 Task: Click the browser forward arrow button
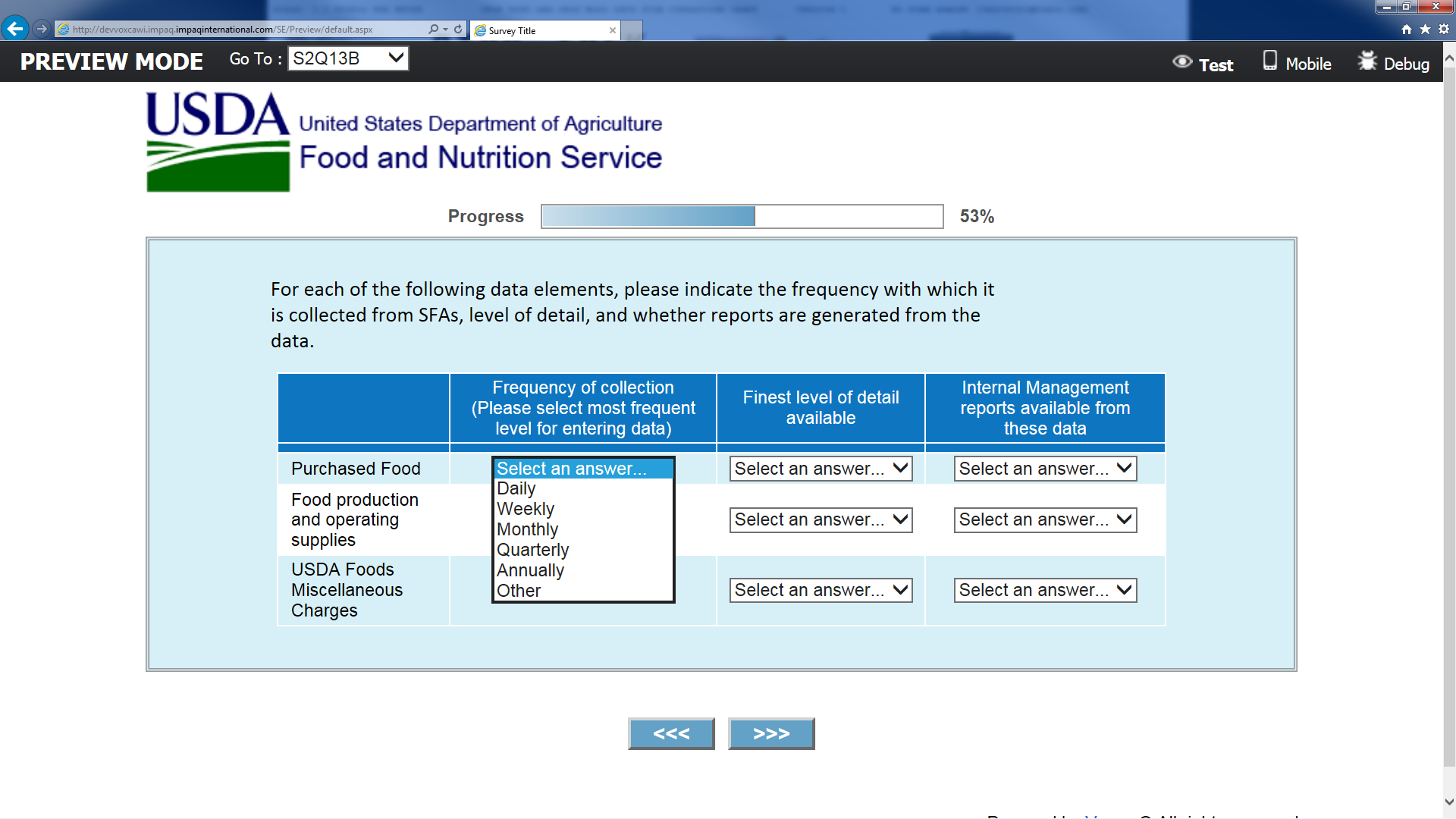[x=42, y=29]
